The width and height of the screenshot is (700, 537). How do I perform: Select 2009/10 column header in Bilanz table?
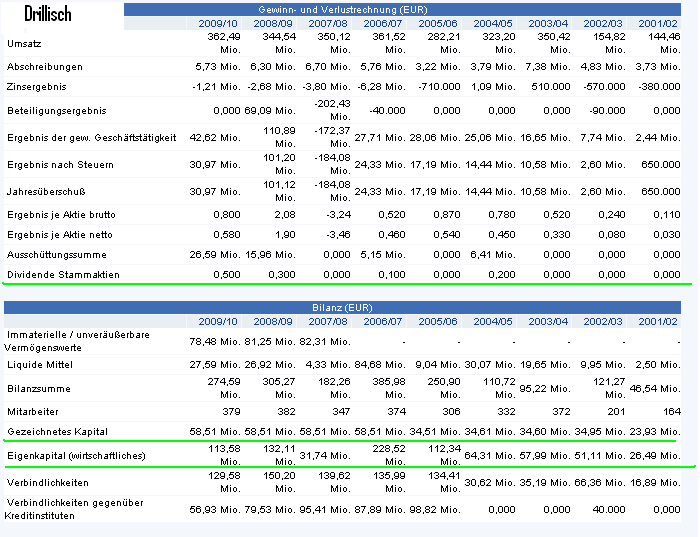click(218, 321)
